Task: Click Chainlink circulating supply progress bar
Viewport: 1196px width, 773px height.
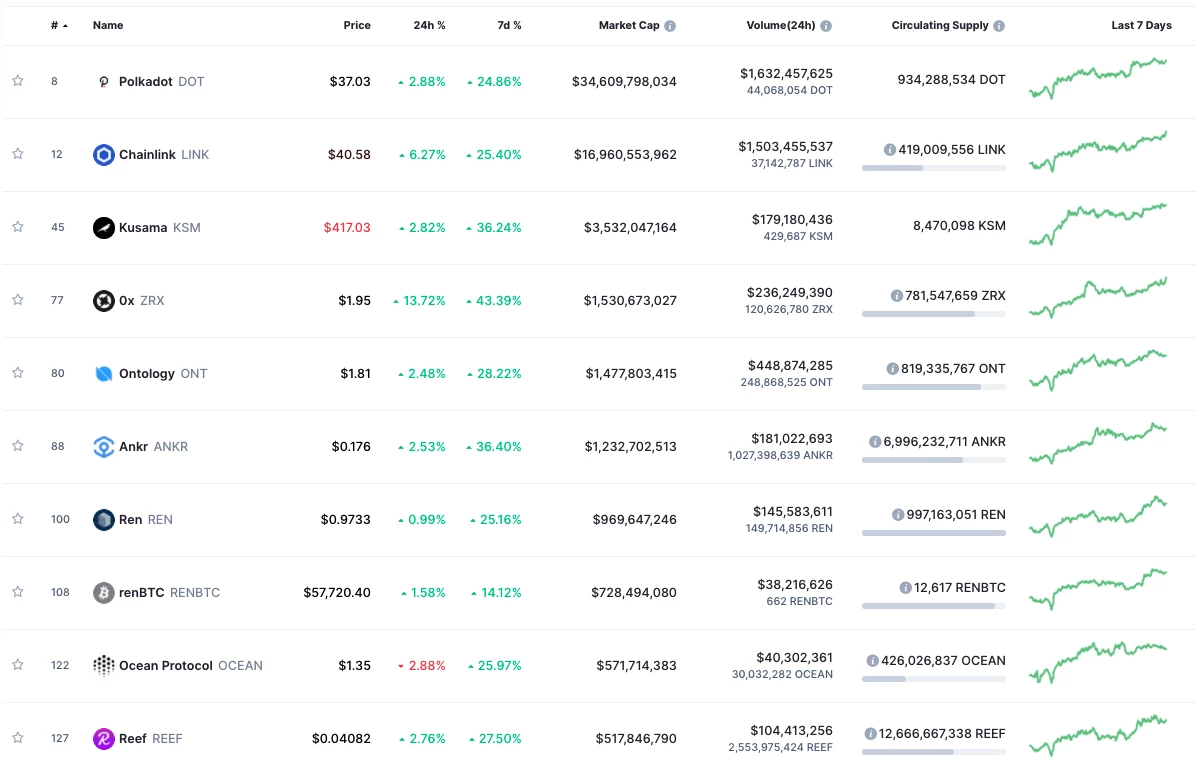Action: 934,168
